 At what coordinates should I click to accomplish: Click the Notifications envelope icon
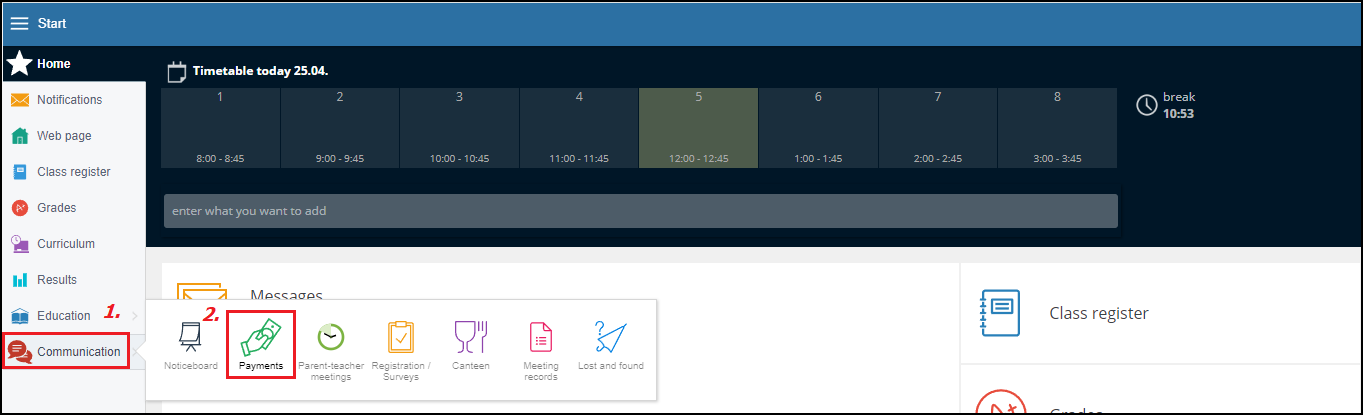coord(20,100)
